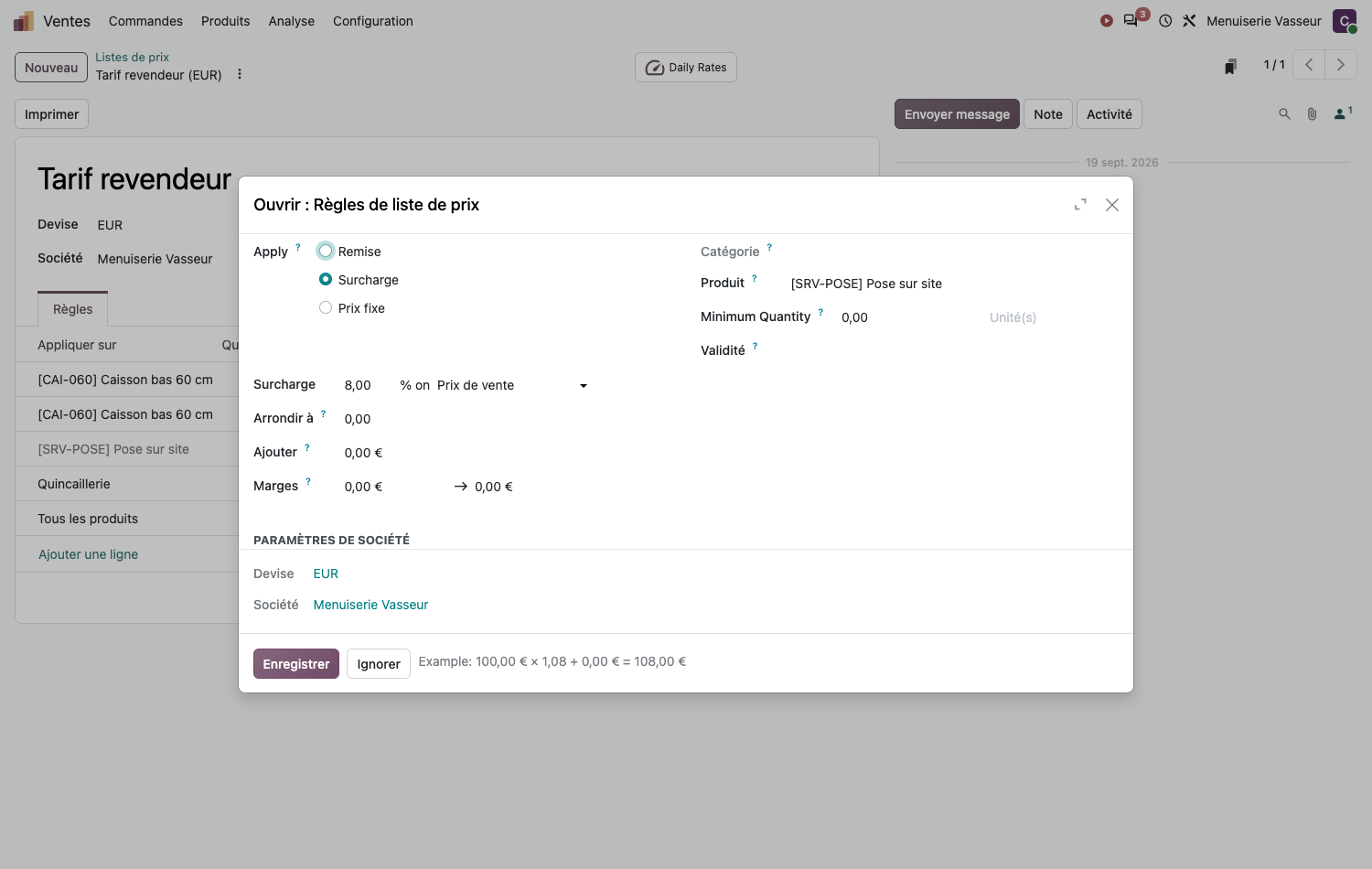Follow the Menuiserie Vasseur société link
The height and width of the screenshot is (869, 1372).
tap(370, 605)
